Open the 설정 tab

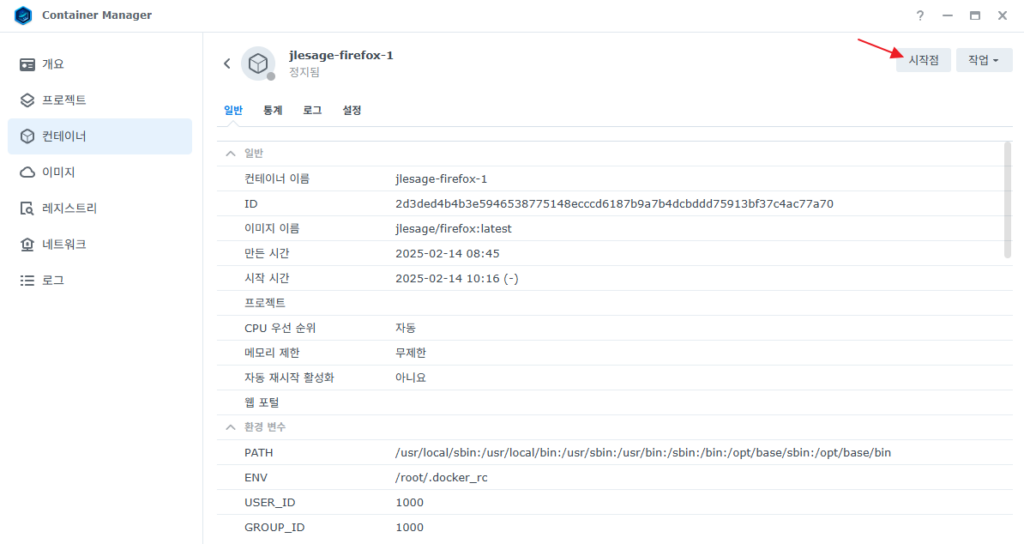(x=351, y=110)
